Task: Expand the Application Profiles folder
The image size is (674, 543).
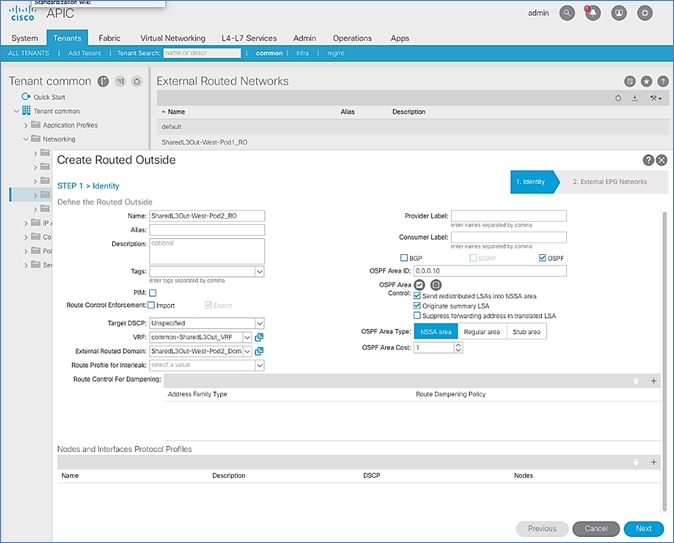Action: [x=26, y=125]
